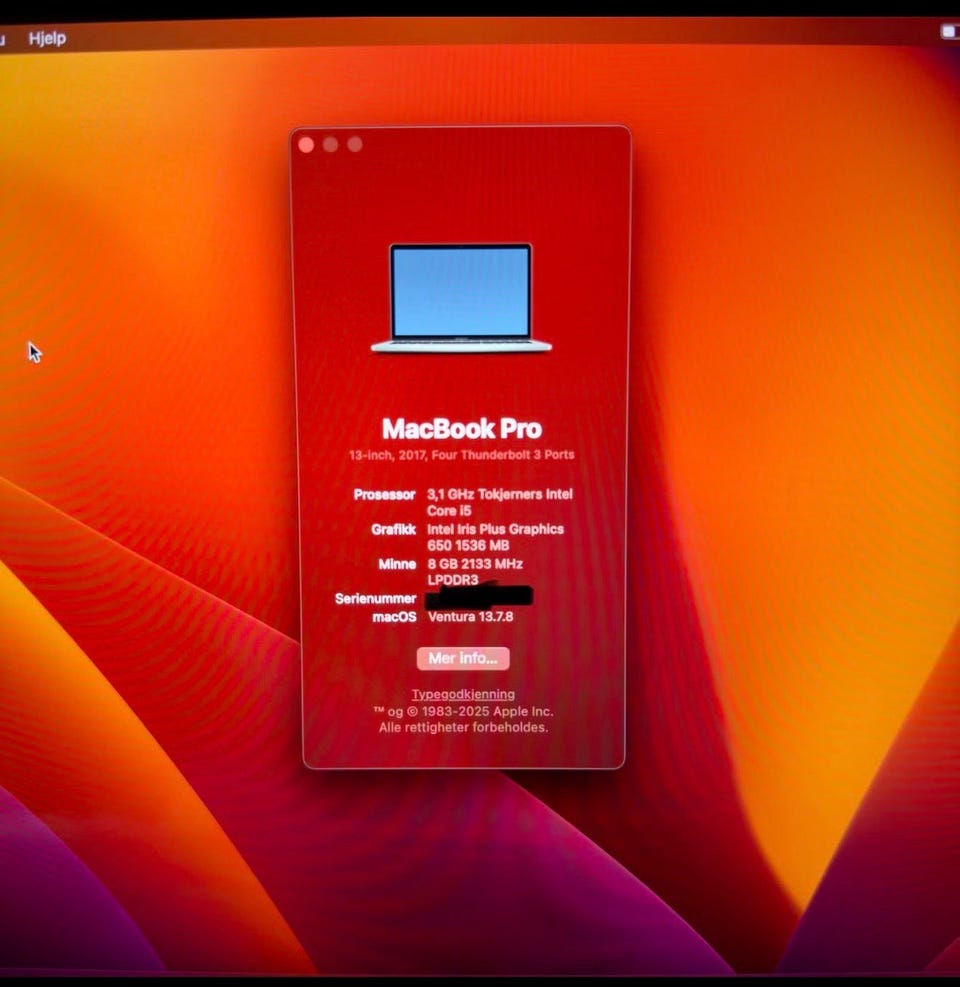Click the macOS label

(394, 617)
